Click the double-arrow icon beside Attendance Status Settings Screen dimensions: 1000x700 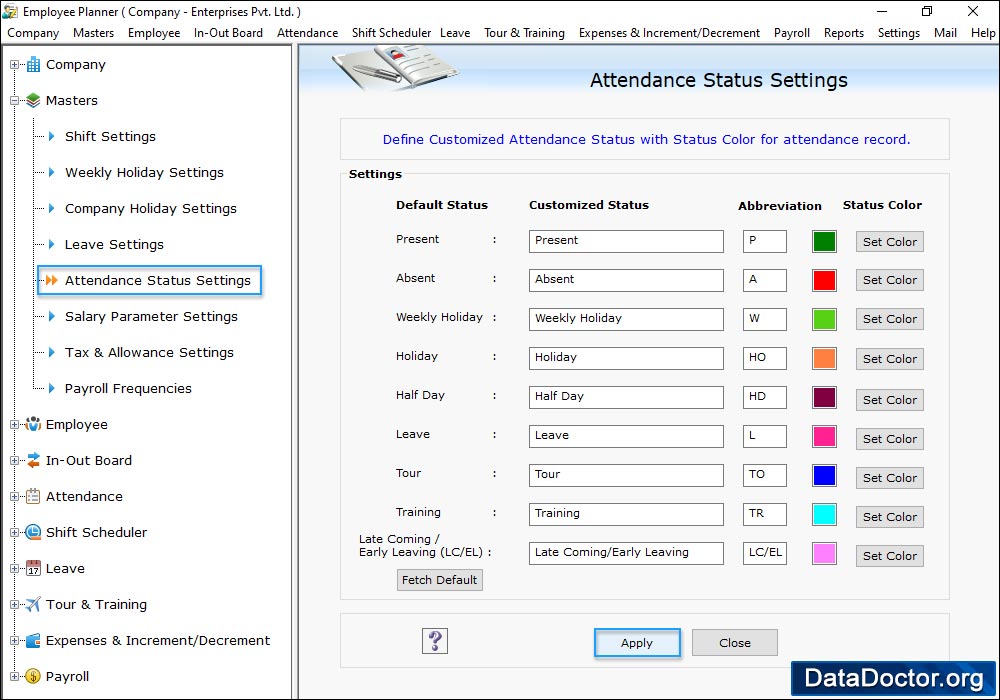coord(52,280)
